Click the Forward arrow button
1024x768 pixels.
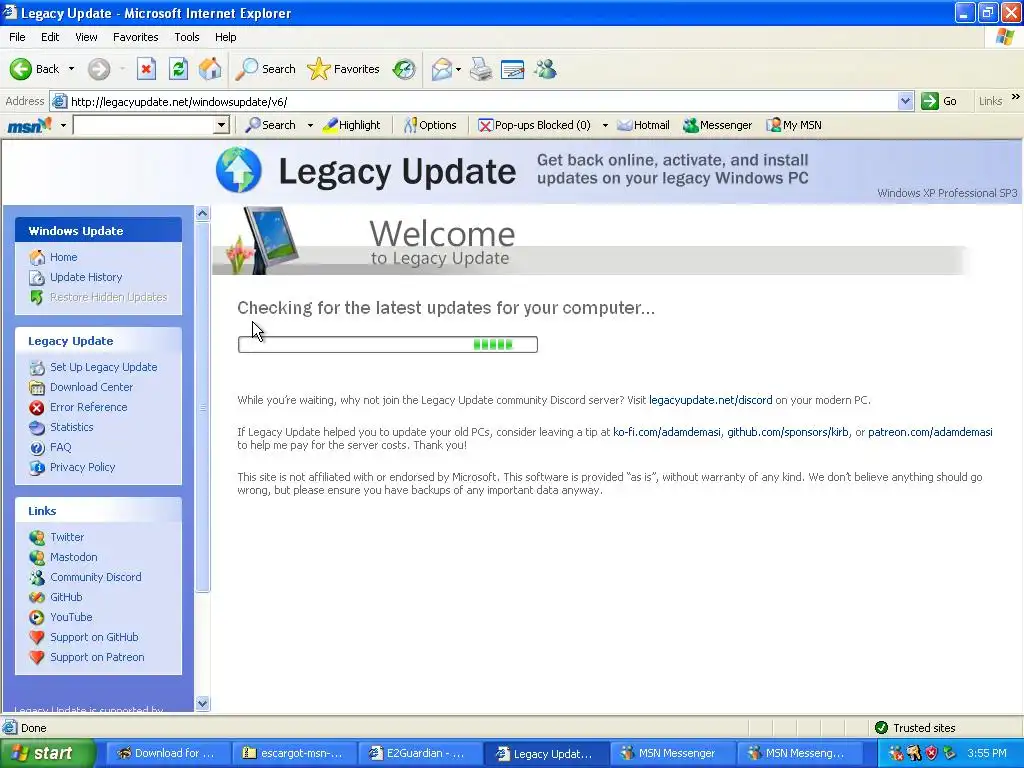coord(99,69)
